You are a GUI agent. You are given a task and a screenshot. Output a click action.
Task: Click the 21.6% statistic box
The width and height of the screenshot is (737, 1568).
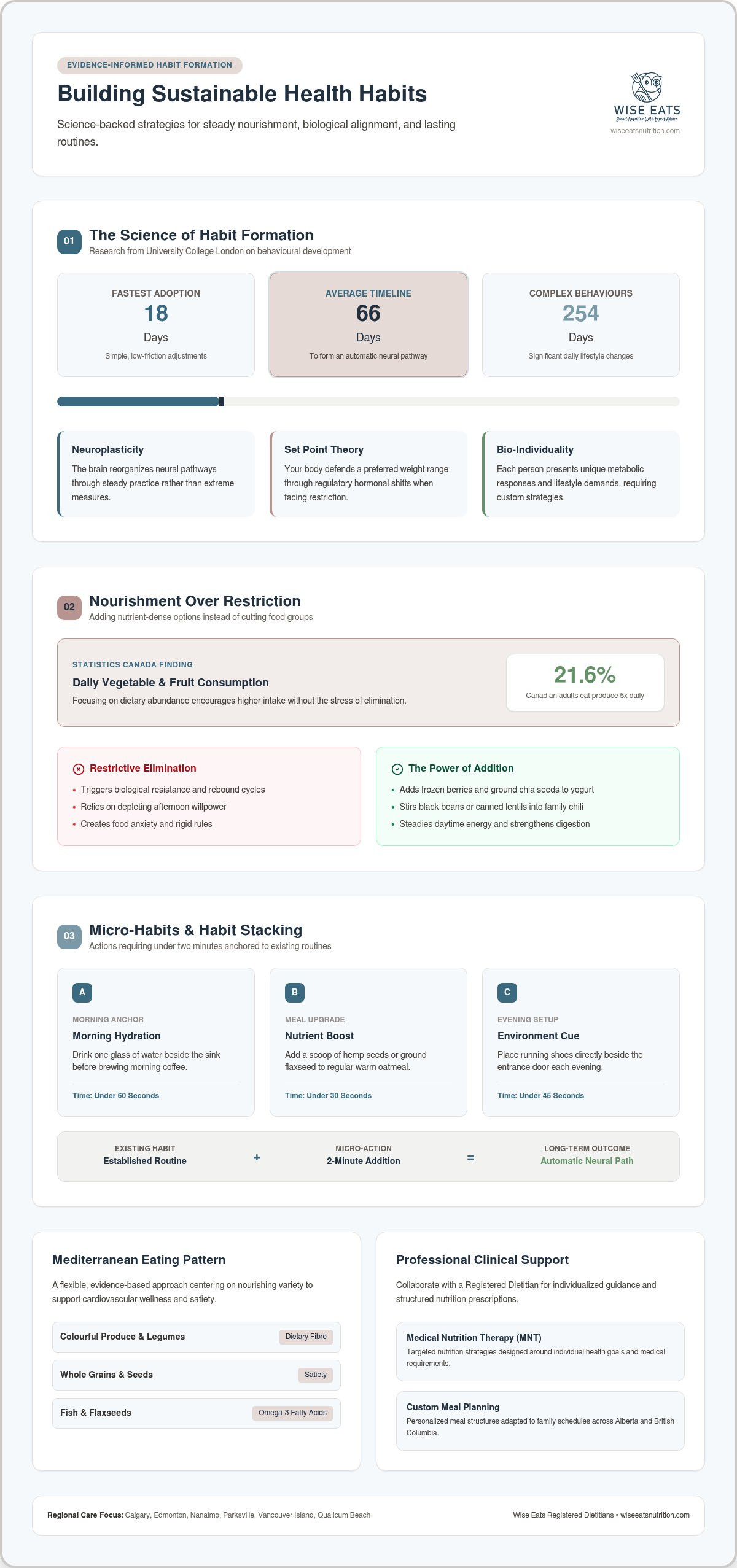point(585,683)
